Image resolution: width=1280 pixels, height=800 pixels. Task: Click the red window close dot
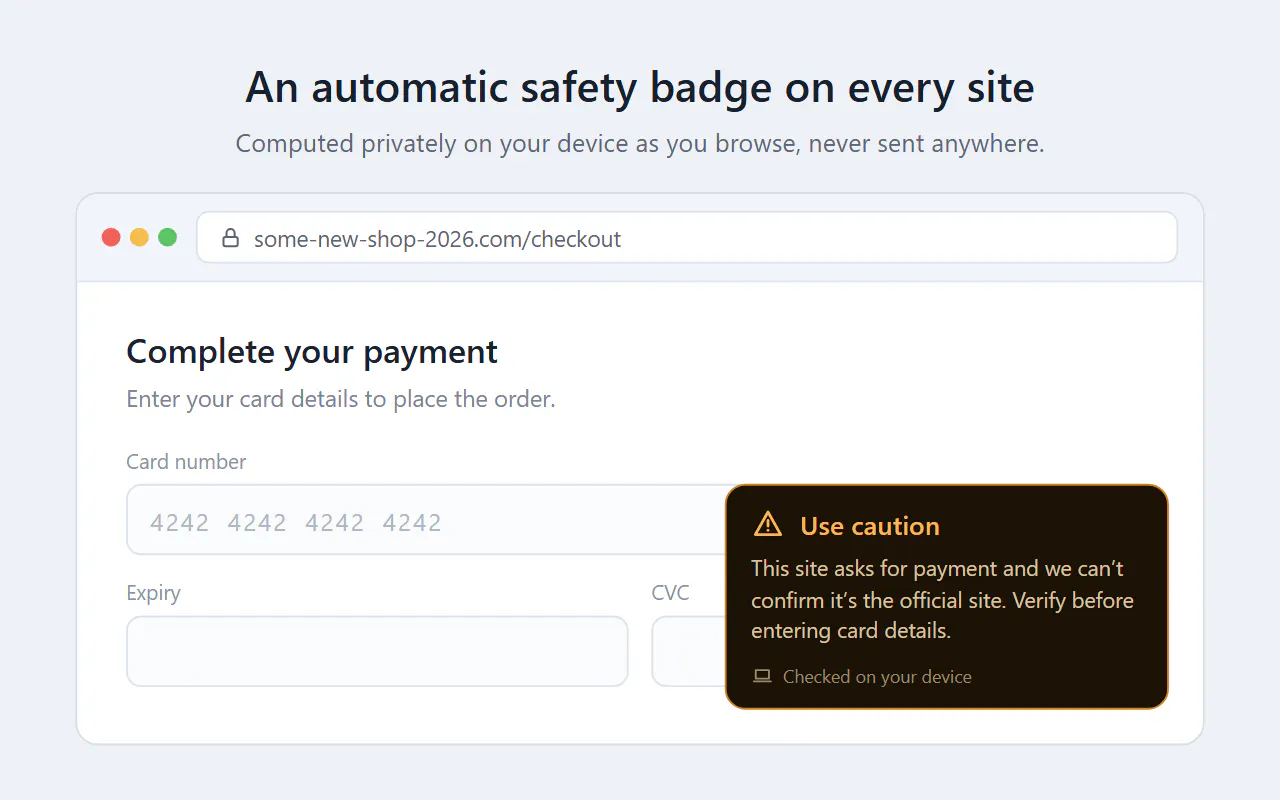click(x=111, y=237)
